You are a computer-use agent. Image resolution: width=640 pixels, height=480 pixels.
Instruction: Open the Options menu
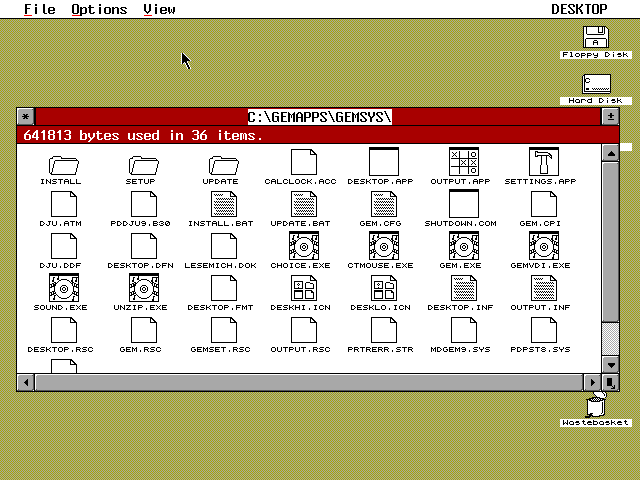[99, 9]
